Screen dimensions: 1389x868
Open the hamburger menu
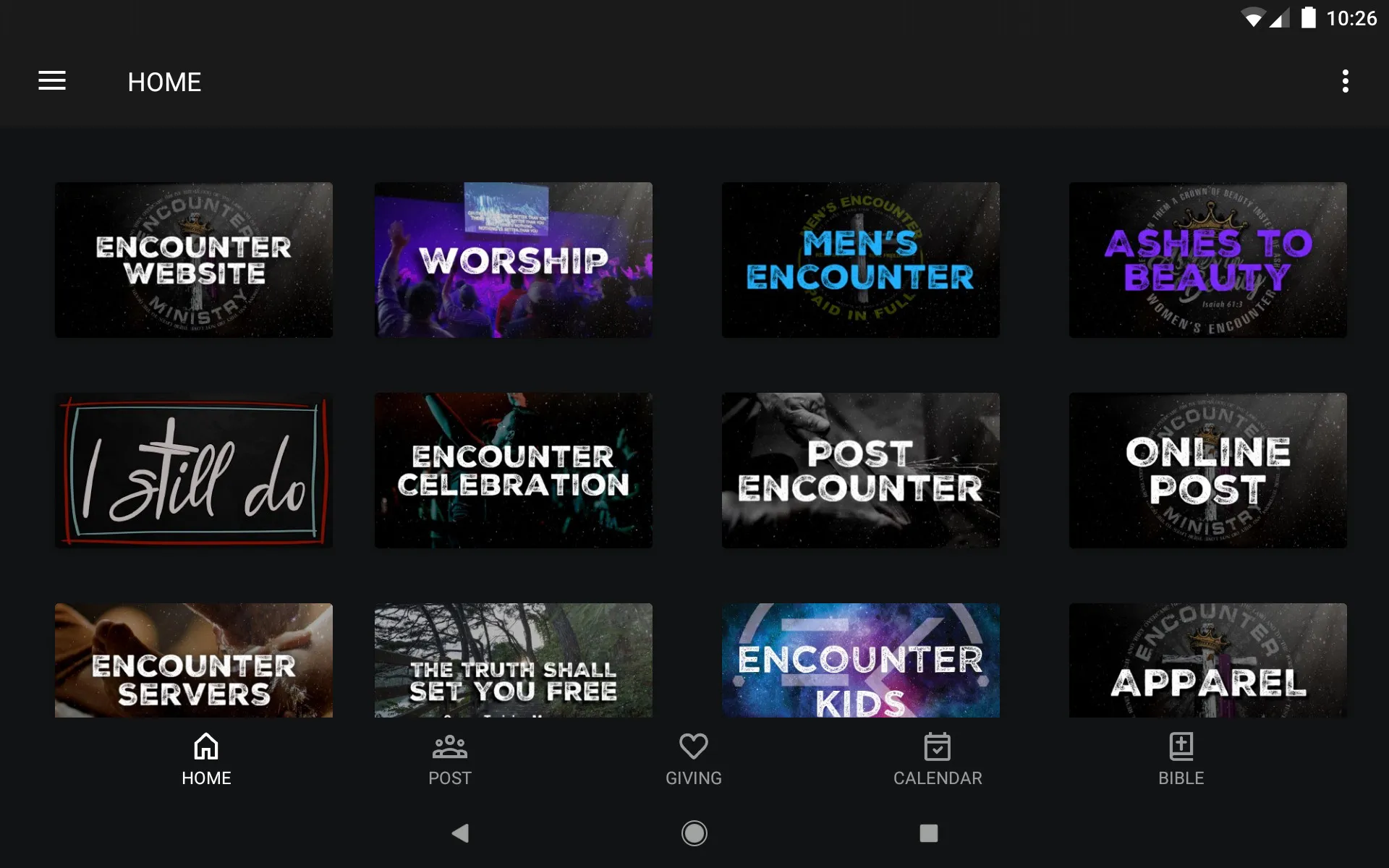point(52,82)
